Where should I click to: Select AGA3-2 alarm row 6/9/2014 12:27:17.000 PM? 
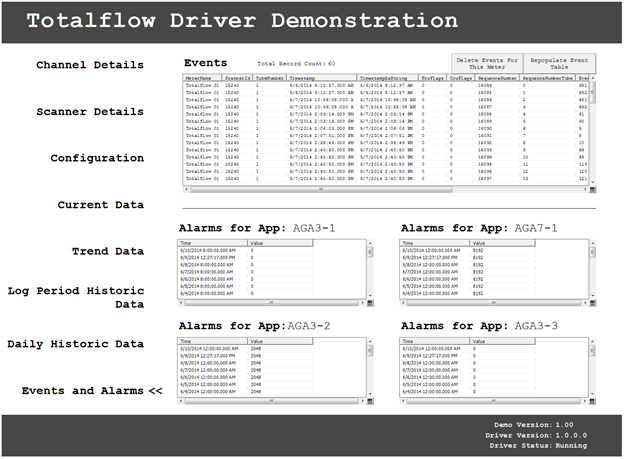[245, 356]
